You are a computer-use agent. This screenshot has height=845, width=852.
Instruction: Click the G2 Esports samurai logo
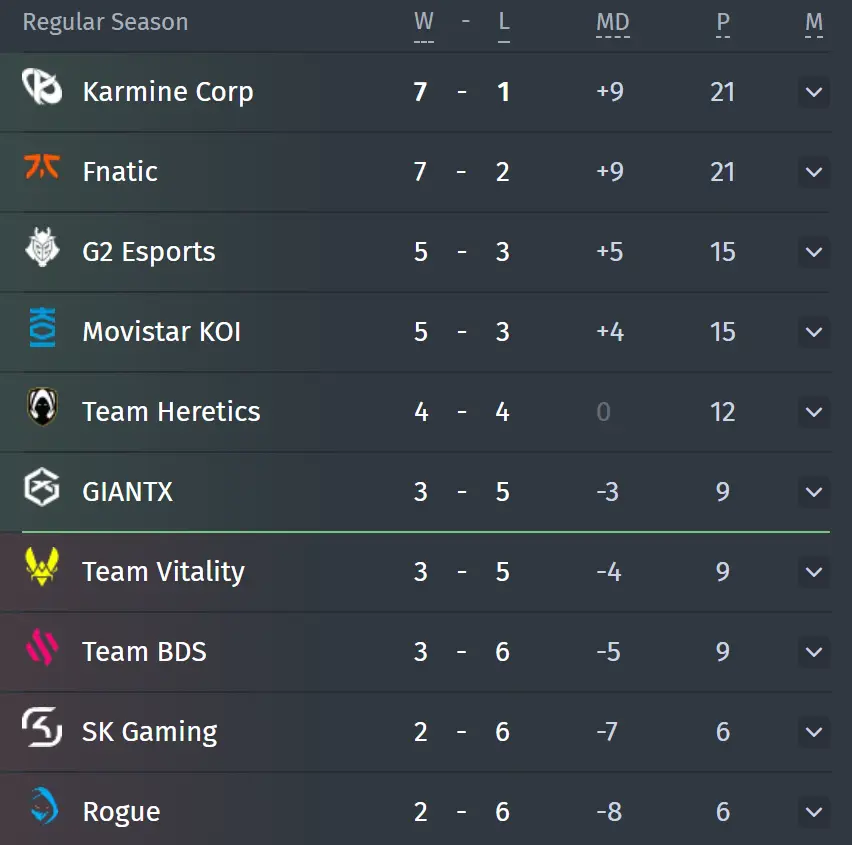coord(42,247)
